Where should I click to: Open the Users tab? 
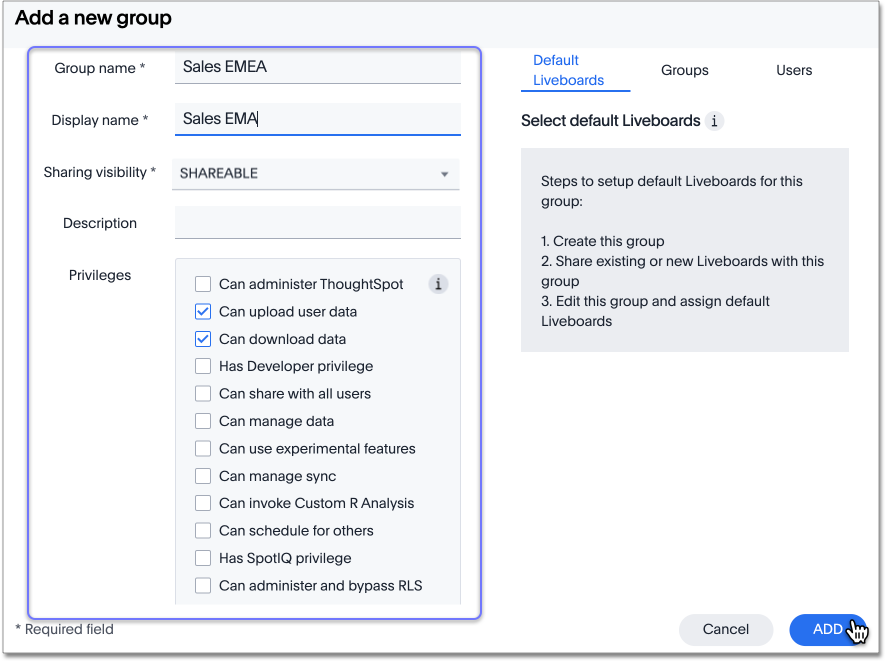[793, 70]
